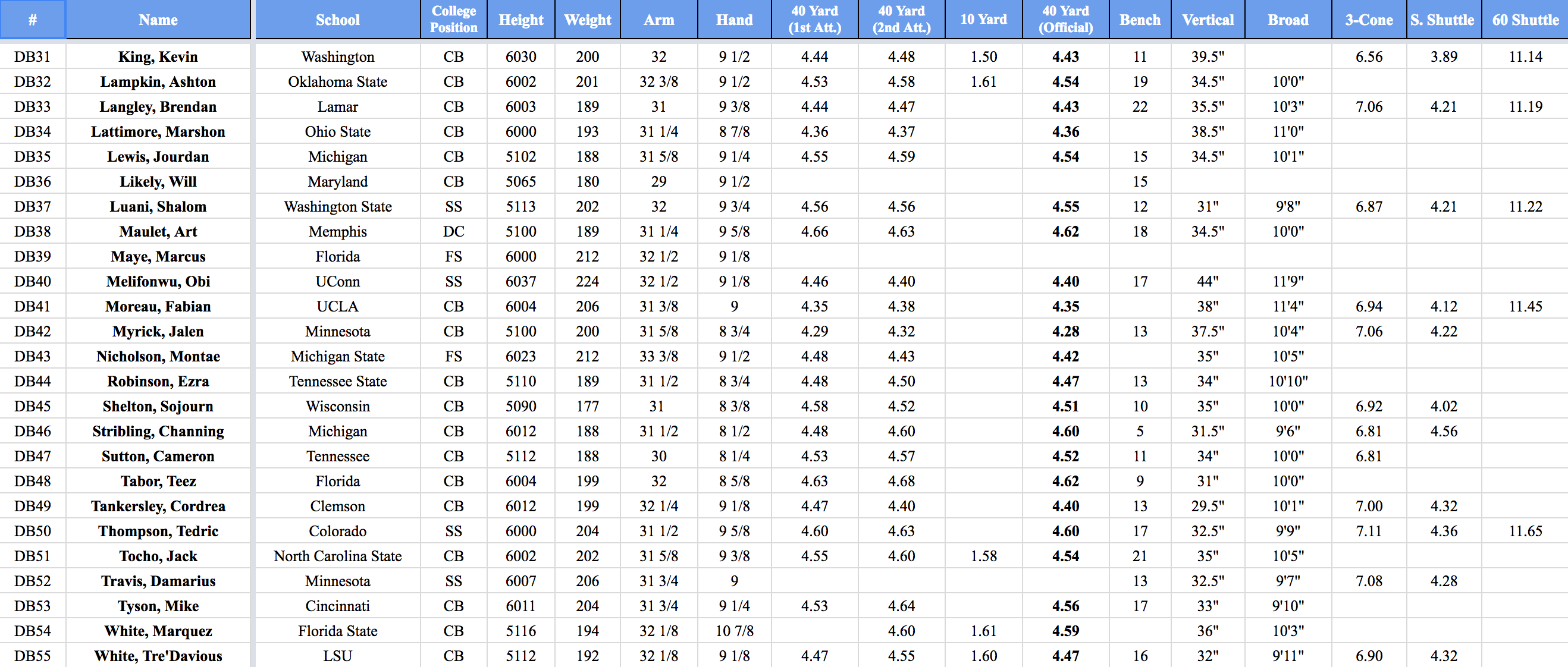
Task: Select the 3-Cone column header
Action: (x=1368, y=20)
